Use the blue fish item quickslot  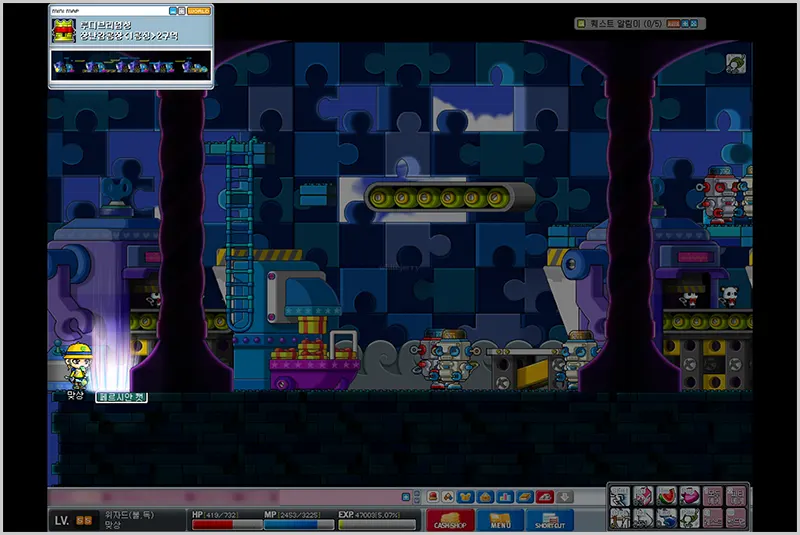[666, 518]
